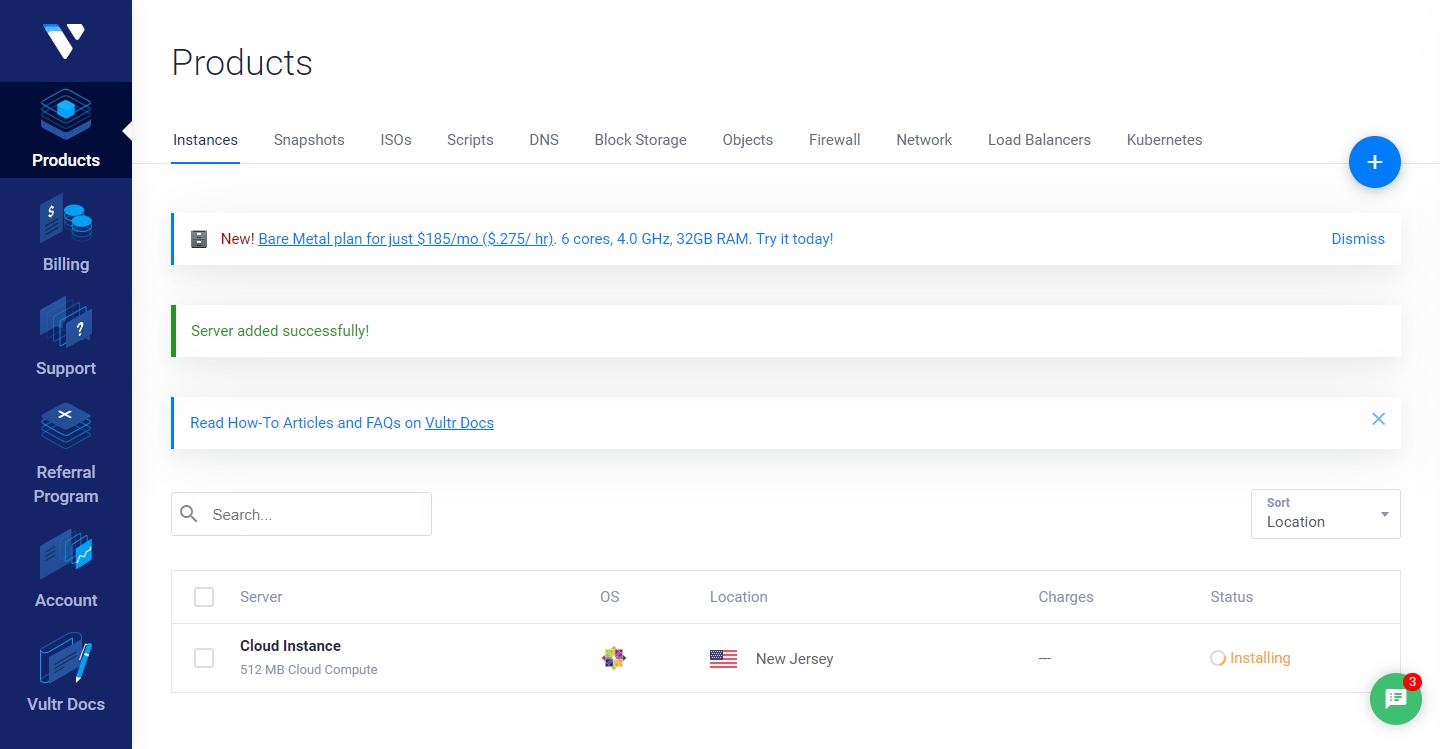Viewport: 1440px width, 749px height.
Task: Open Billing section in sidebar
Action: click(66, 234)
